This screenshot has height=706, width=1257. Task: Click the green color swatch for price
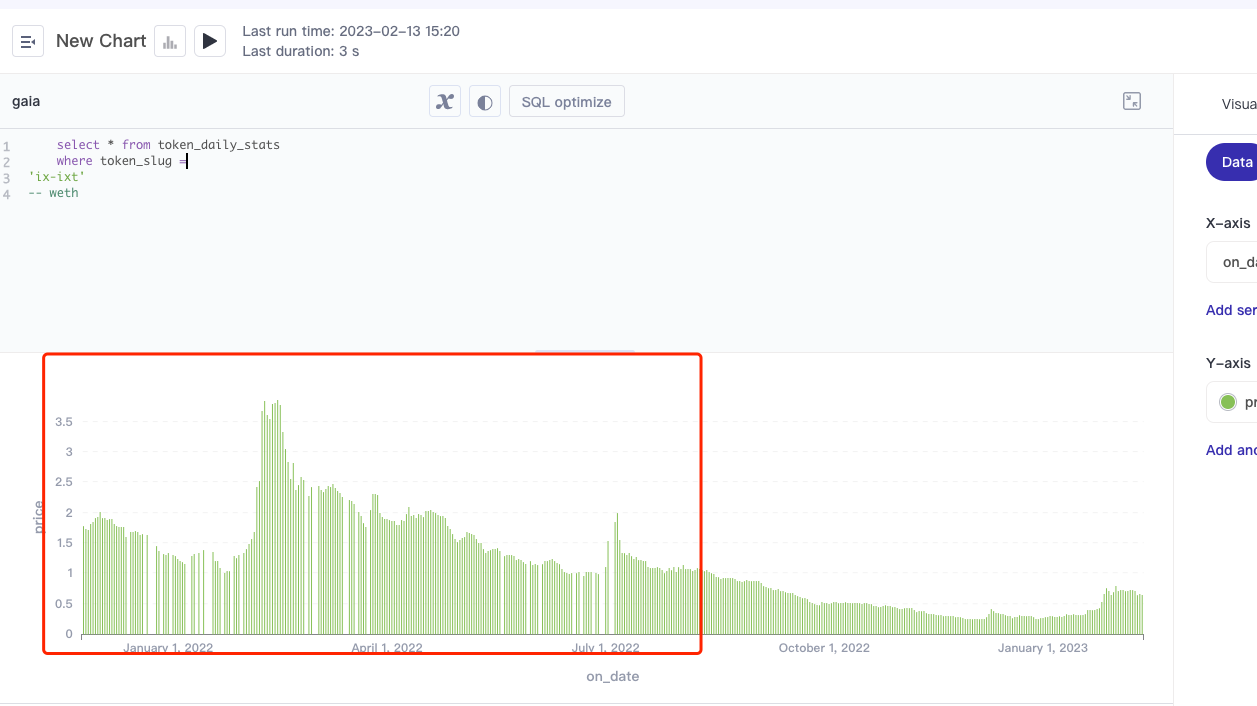1227,401
